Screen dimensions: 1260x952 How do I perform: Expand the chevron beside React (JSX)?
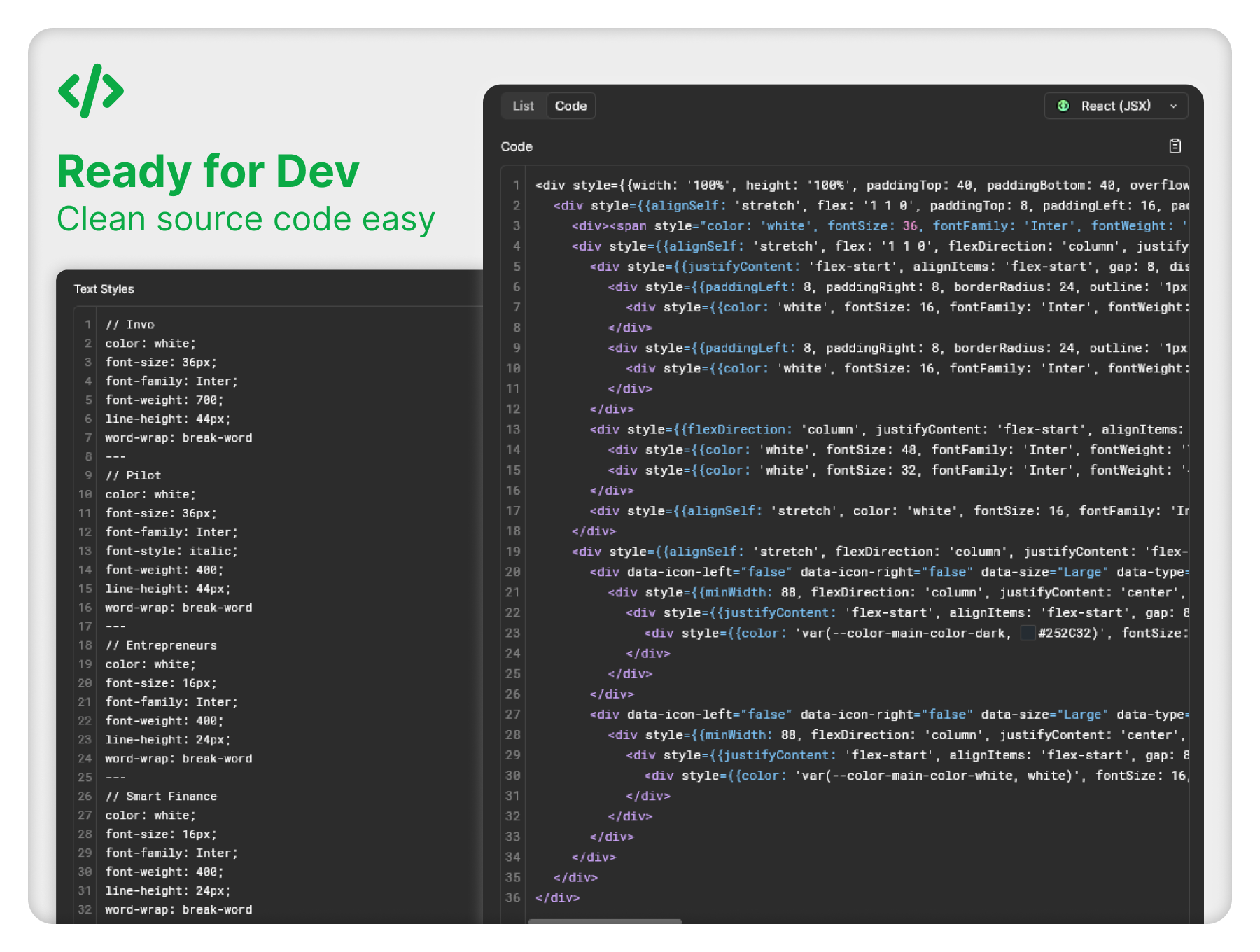pos(1173,106)
